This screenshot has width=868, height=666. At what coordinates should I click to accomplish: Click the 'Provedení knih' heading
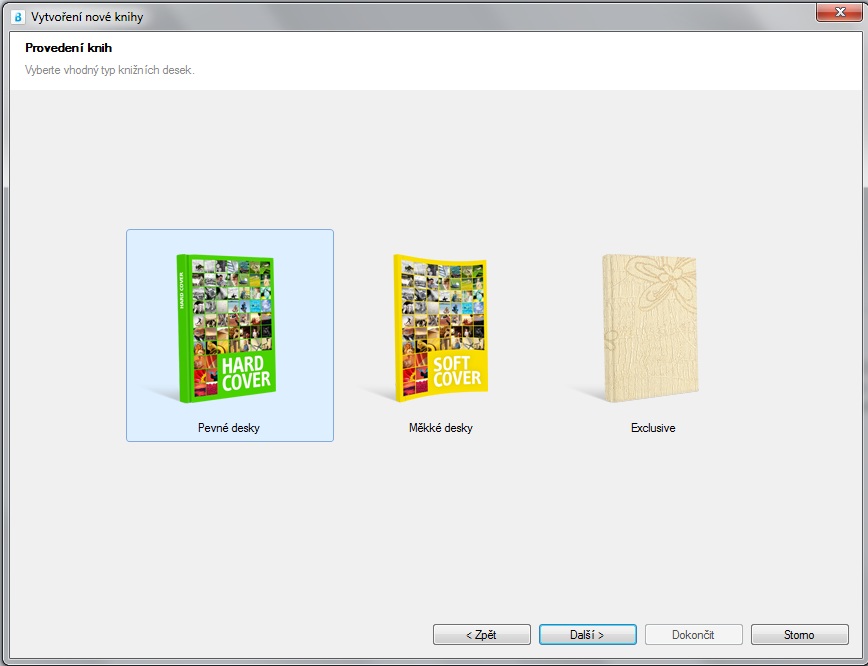pos(69,48)
